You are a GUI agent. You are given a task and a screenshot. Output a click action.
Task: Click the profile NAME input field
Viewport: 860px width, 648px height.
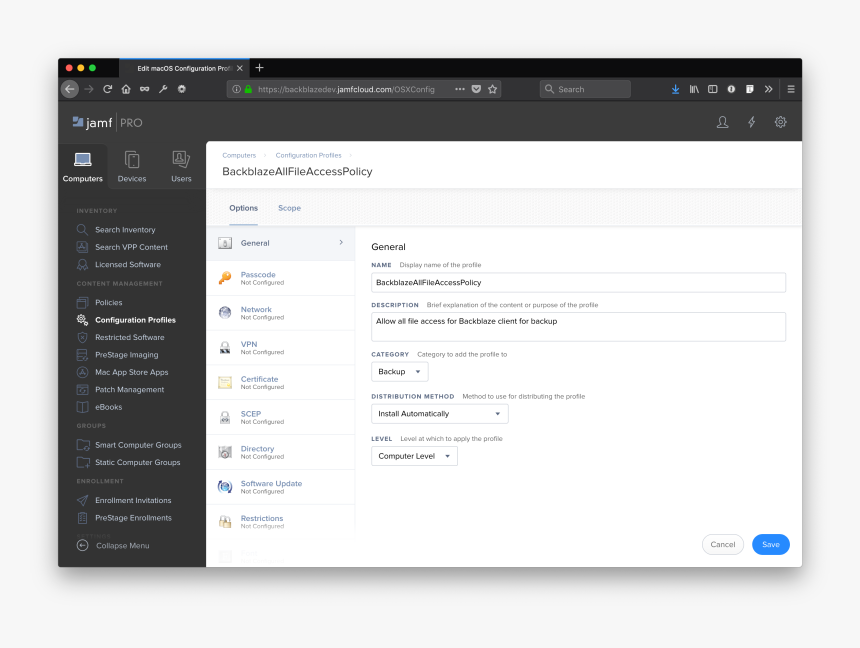tap(578, 282)
